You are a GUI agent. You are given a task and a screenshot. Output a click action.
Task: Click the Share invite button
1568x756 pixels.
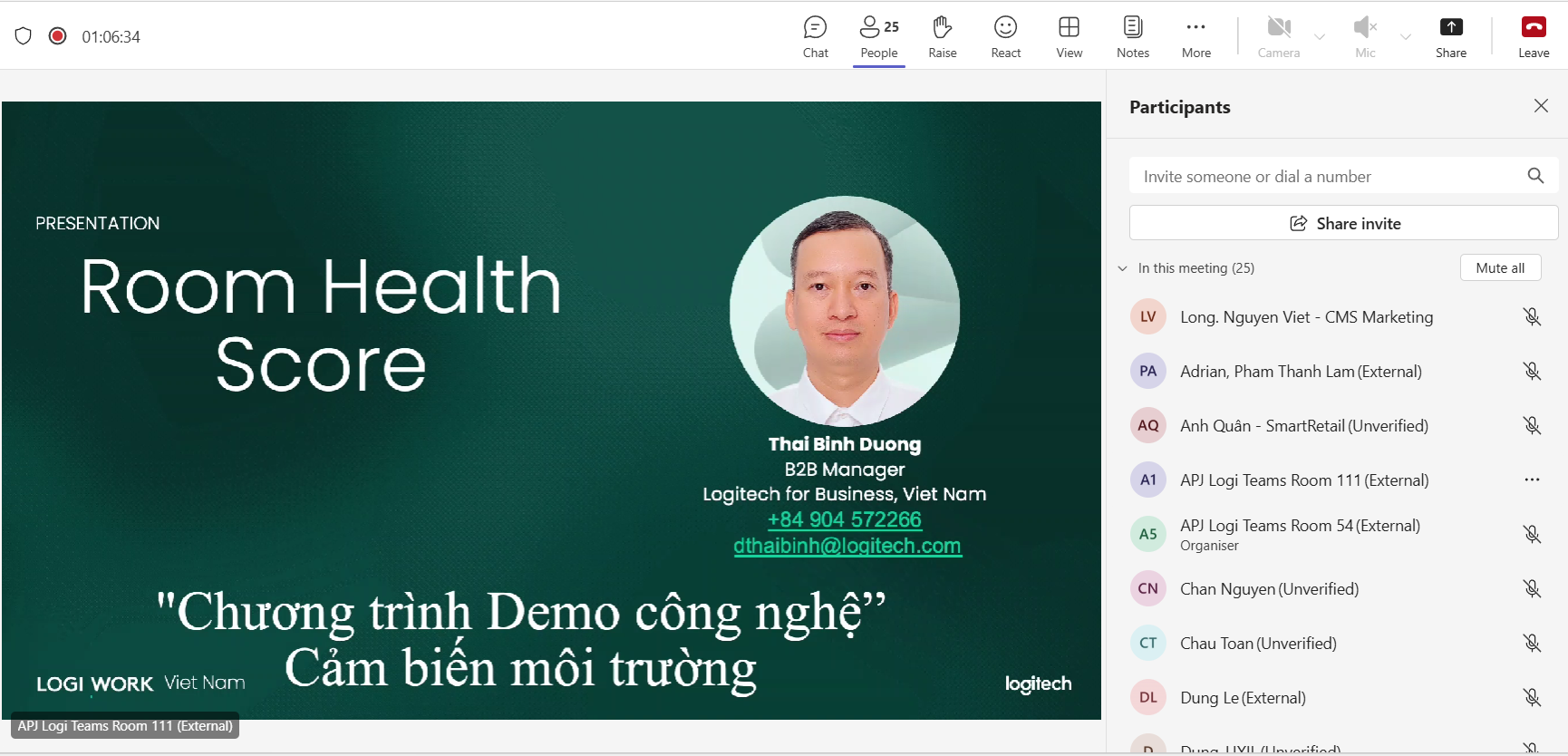coord(1343,223)
